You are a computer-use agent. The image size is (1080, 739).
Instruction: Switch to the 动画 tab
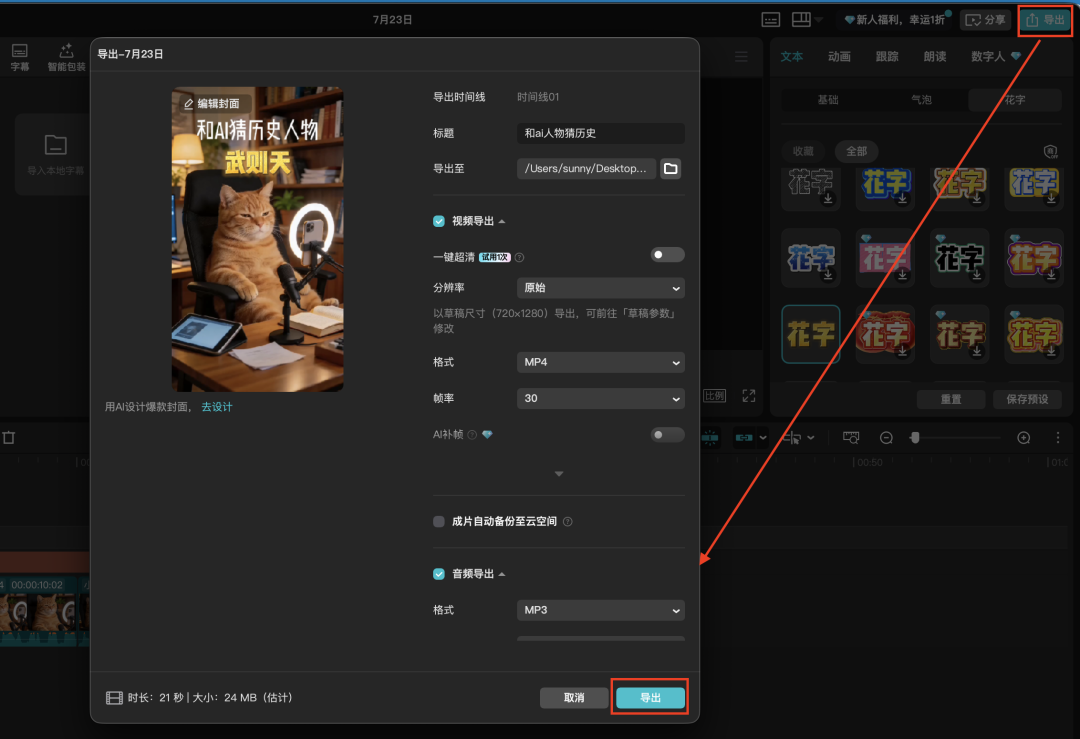click(839, 56)
